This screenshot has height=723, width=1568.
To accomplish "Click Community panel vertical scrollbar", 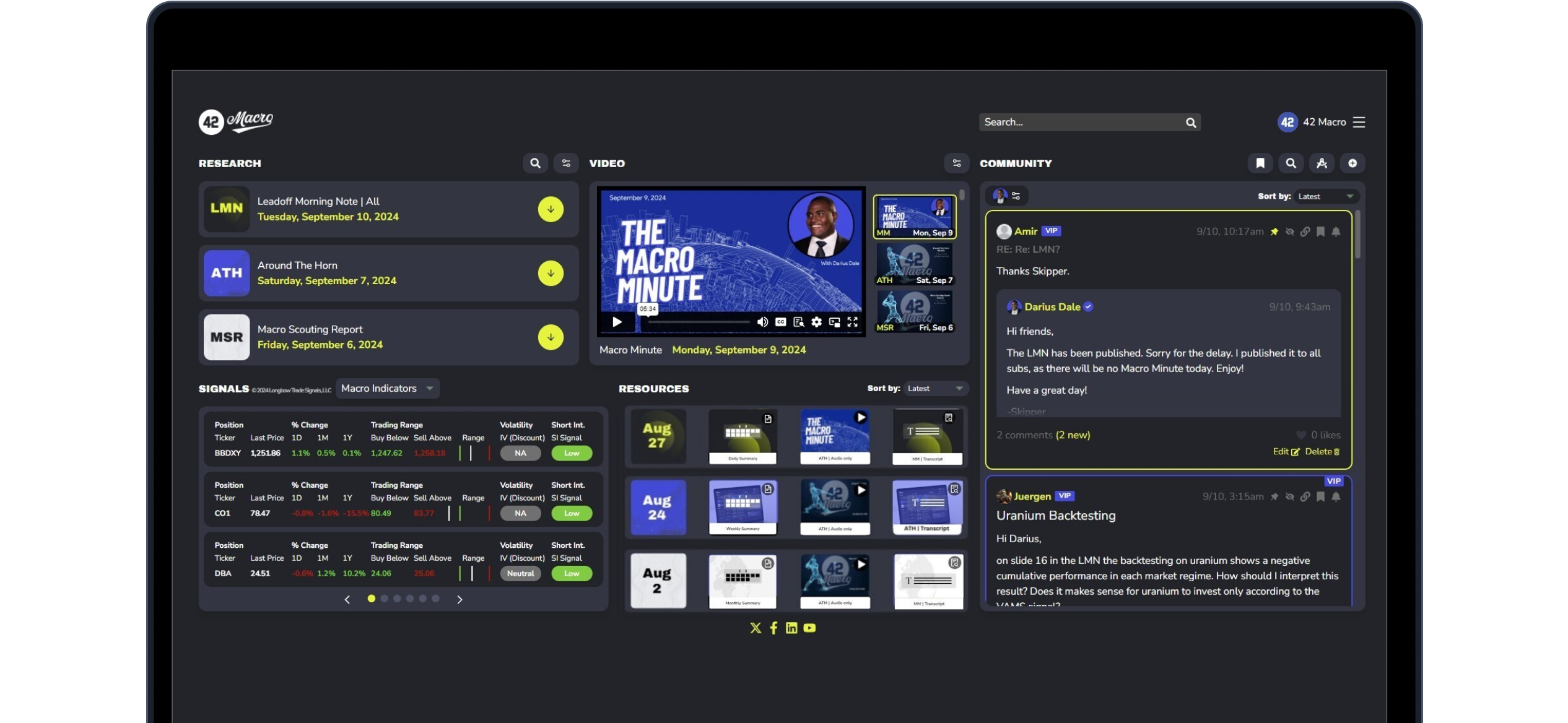I will coord(1357,235).
